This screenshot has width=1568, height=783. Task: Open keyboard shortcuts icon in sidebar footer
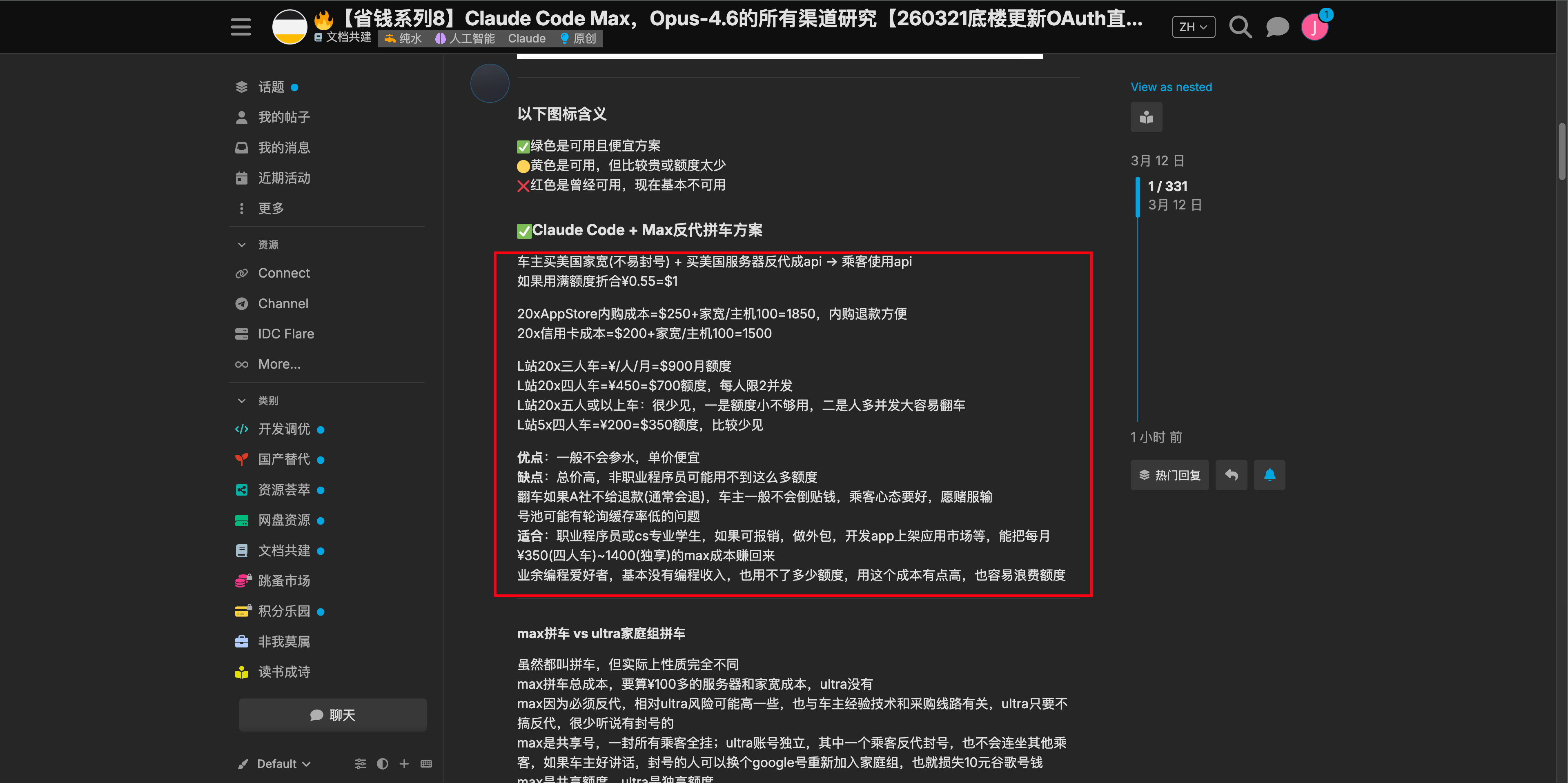pyautogui.click(x=426, y=763)
